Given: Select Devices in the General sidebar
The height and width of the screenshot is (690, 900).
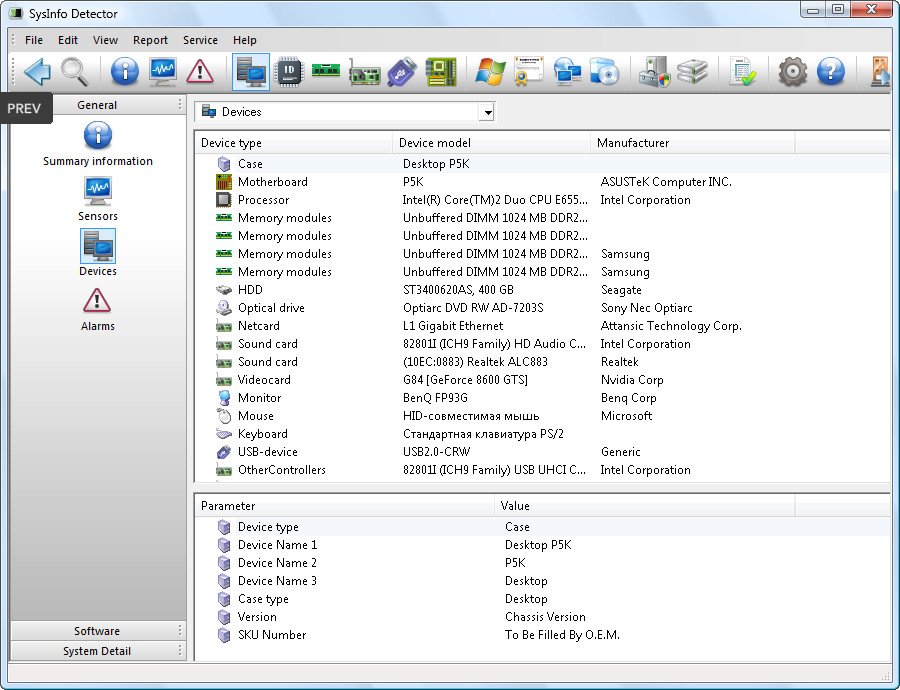Looking at the screenshot, I should click(x=98, y=253).
